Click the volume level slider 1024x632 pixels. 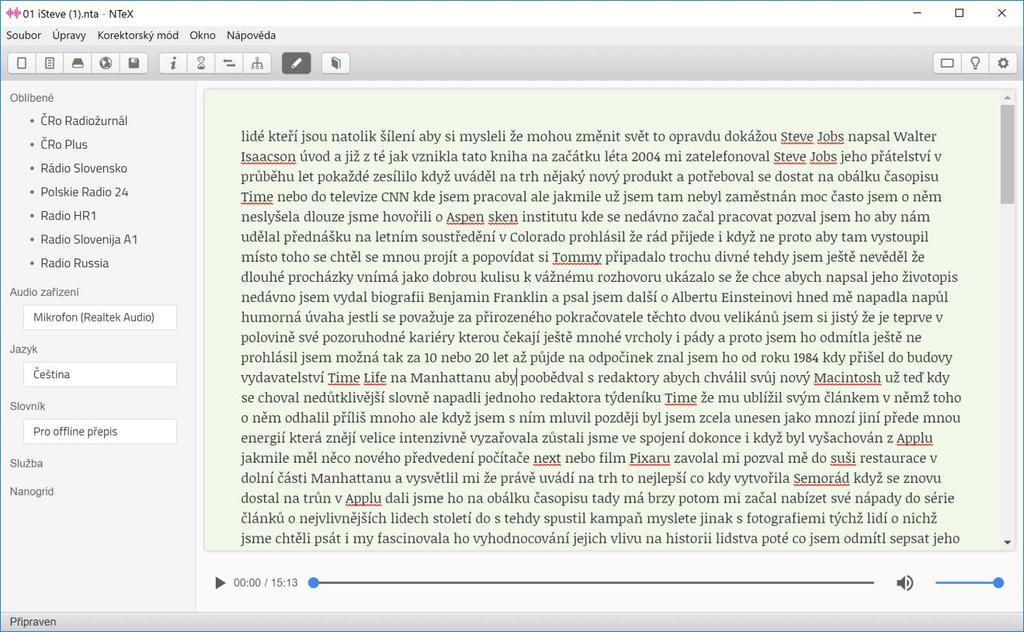click(x=968, y=582)
